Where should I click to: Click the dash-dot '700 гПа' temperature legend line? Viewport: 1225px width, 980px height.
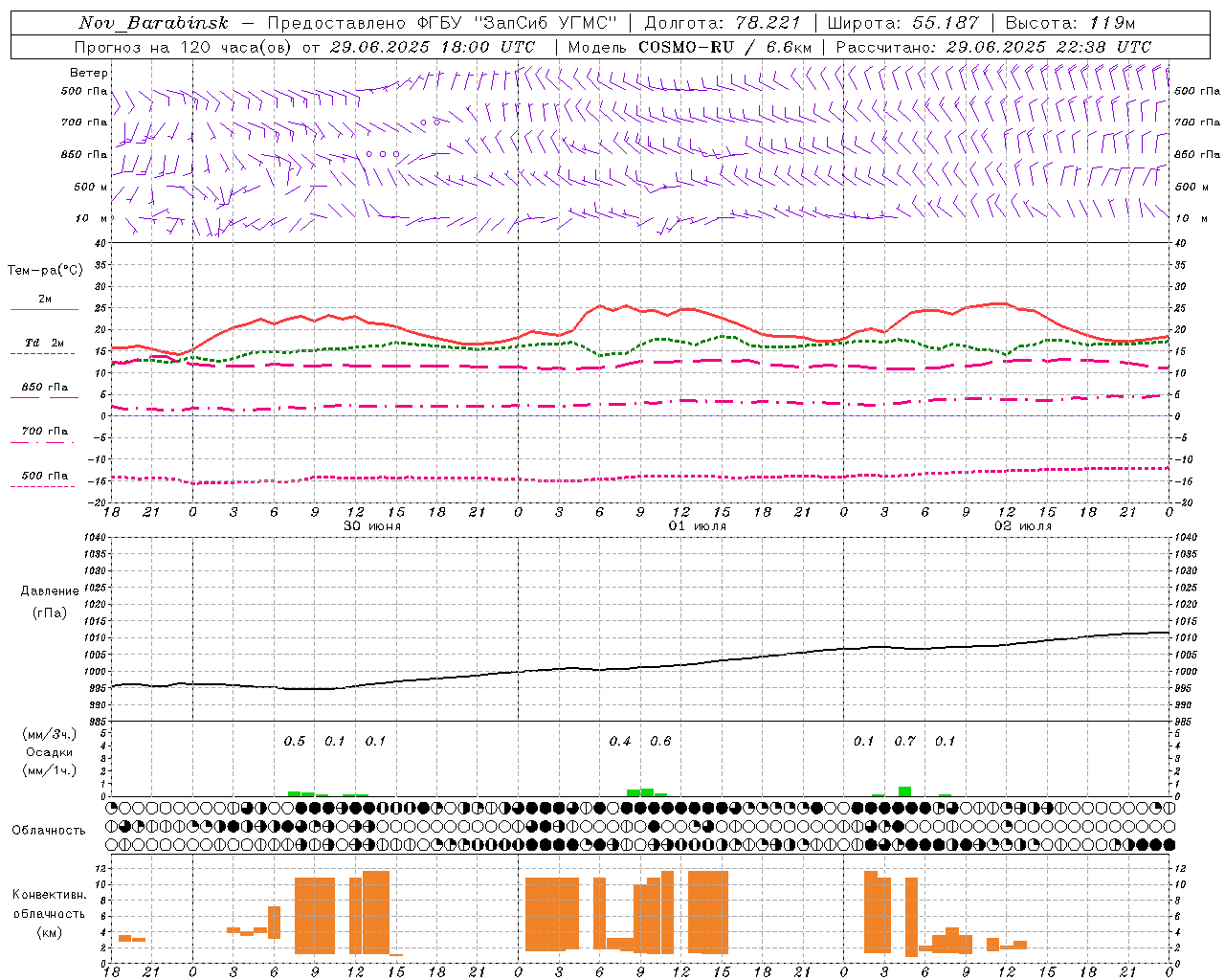coord(42,442)
